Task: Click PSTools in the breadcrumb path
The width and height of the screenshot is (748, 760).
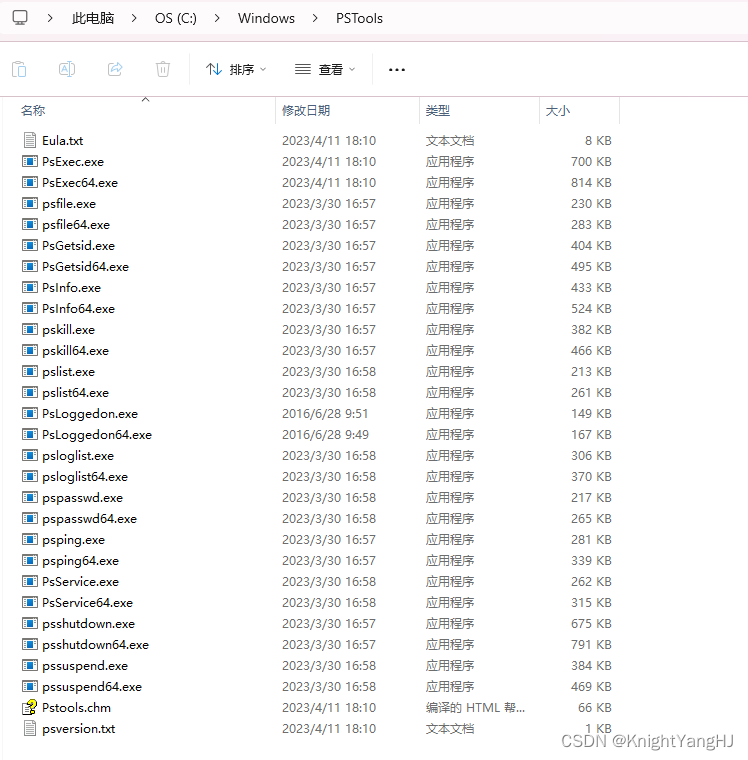Action: pos(359,18)
